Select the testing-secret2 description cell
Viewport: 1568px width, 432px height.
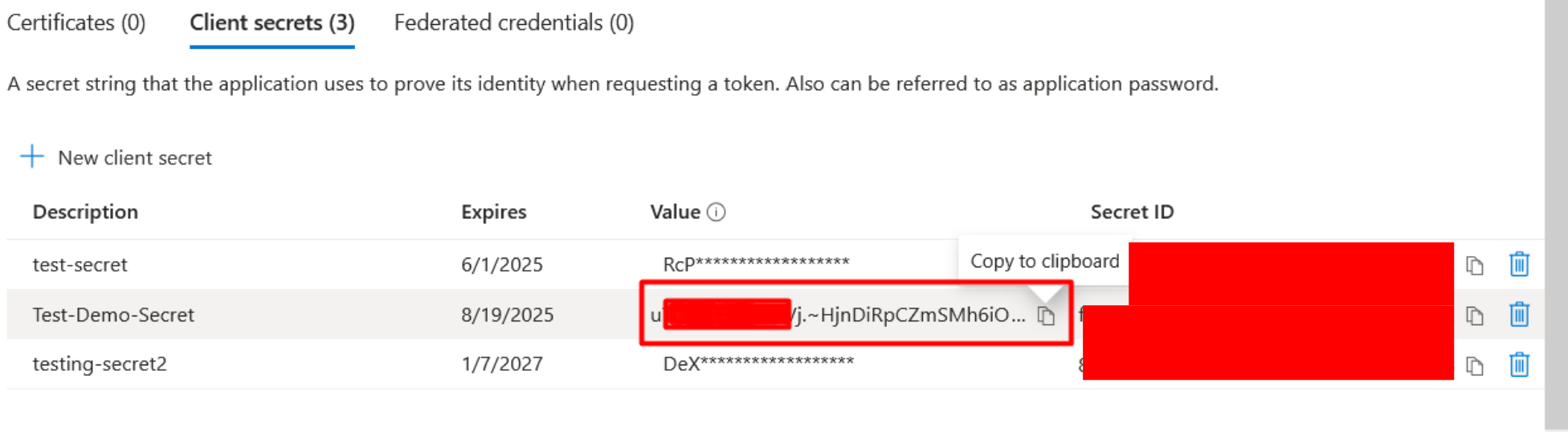tap(100, 364)
